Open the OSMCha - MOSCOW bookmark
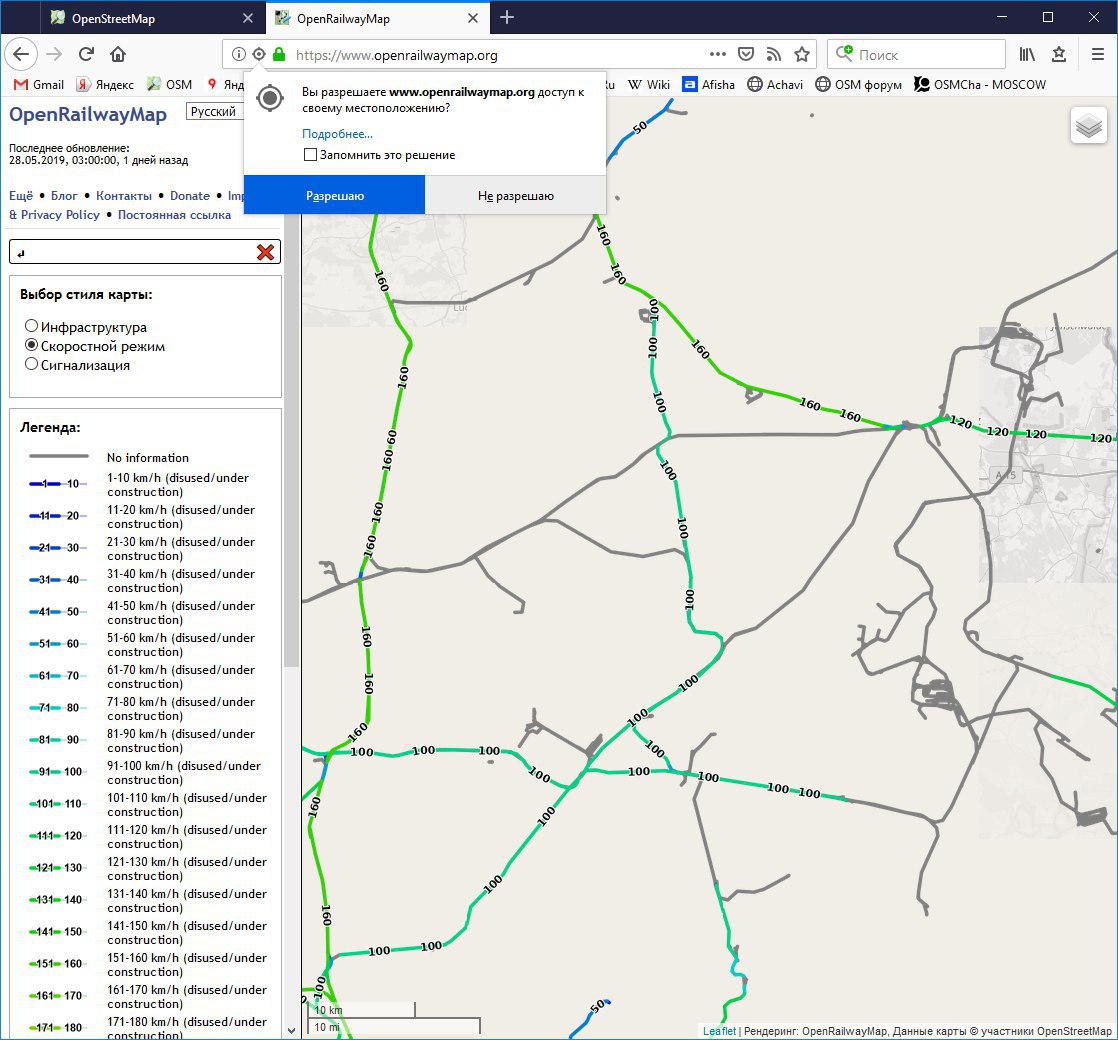 pyautogui.click(x=980, y=84)
